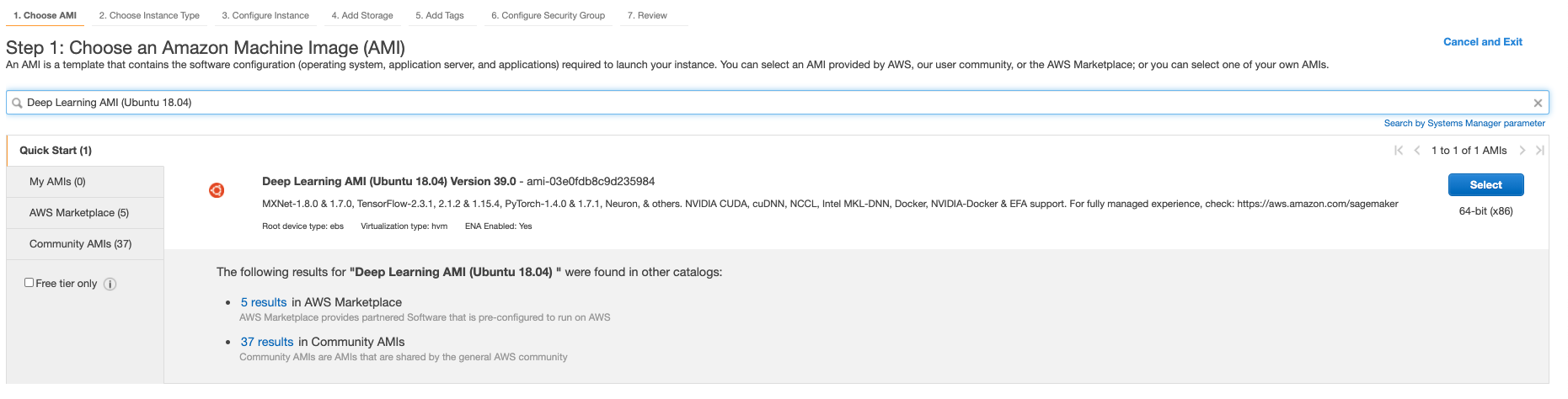The width and height of the screenshot is (1568, 399).
Task: Go to step 2 Choose Instance Type
Action: (x=149, y=15)
